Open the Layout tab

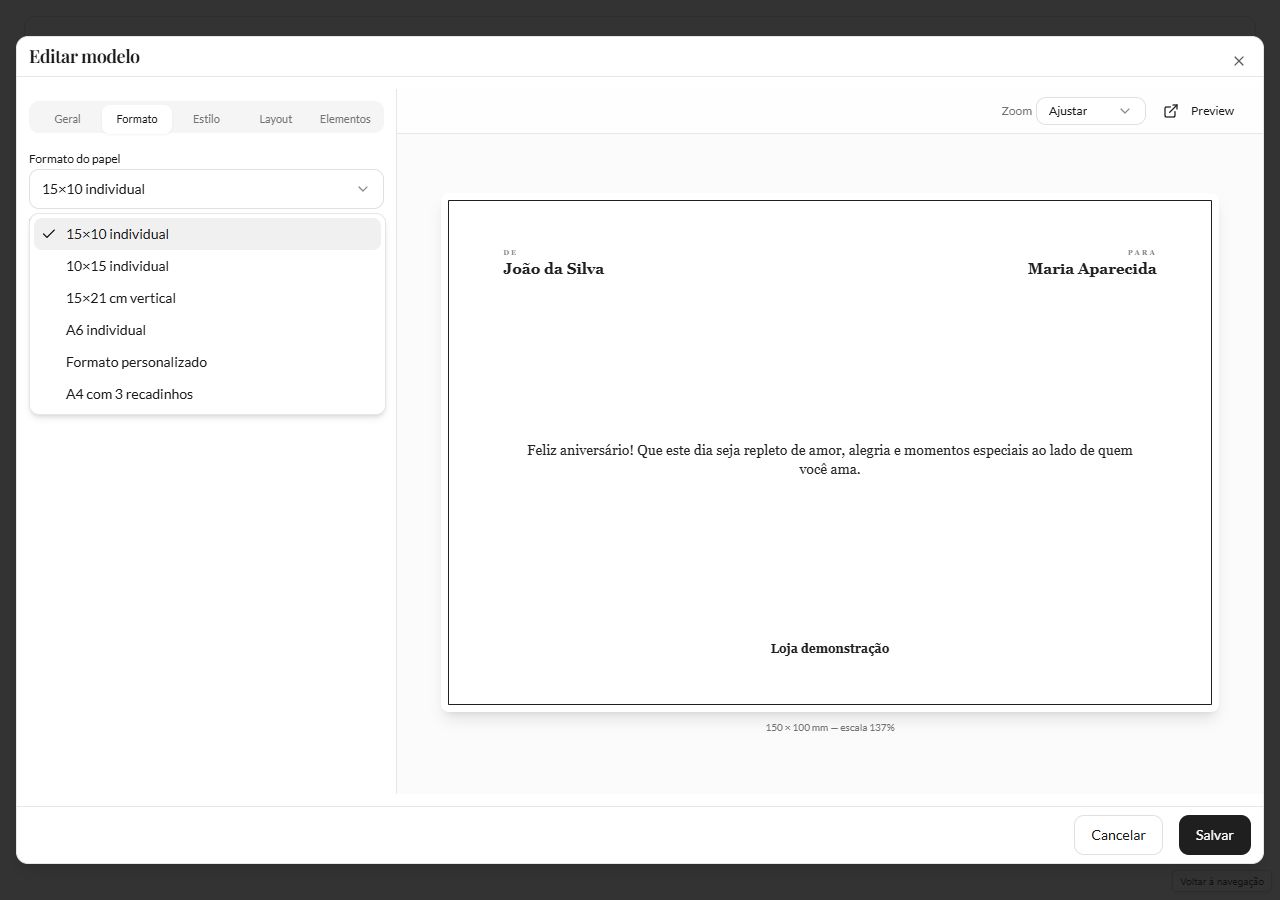tap(276, 119)
